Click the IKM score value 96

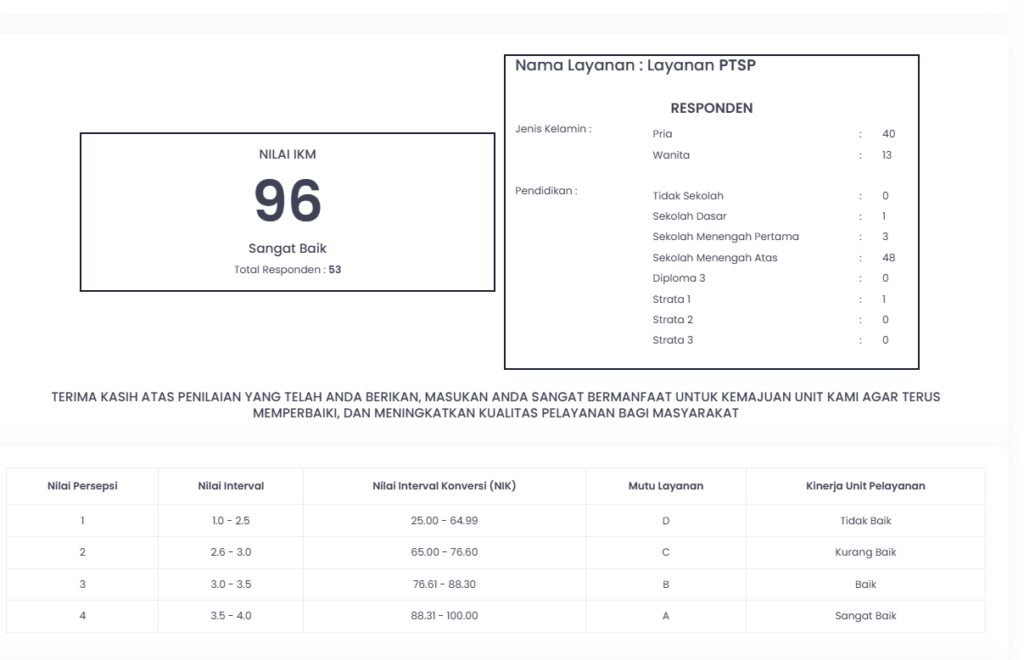287,201
